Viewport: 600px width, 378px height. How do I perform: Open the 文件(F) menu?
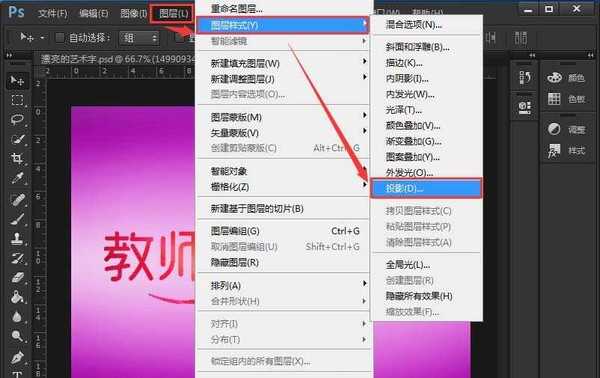[x=53, y=14]
